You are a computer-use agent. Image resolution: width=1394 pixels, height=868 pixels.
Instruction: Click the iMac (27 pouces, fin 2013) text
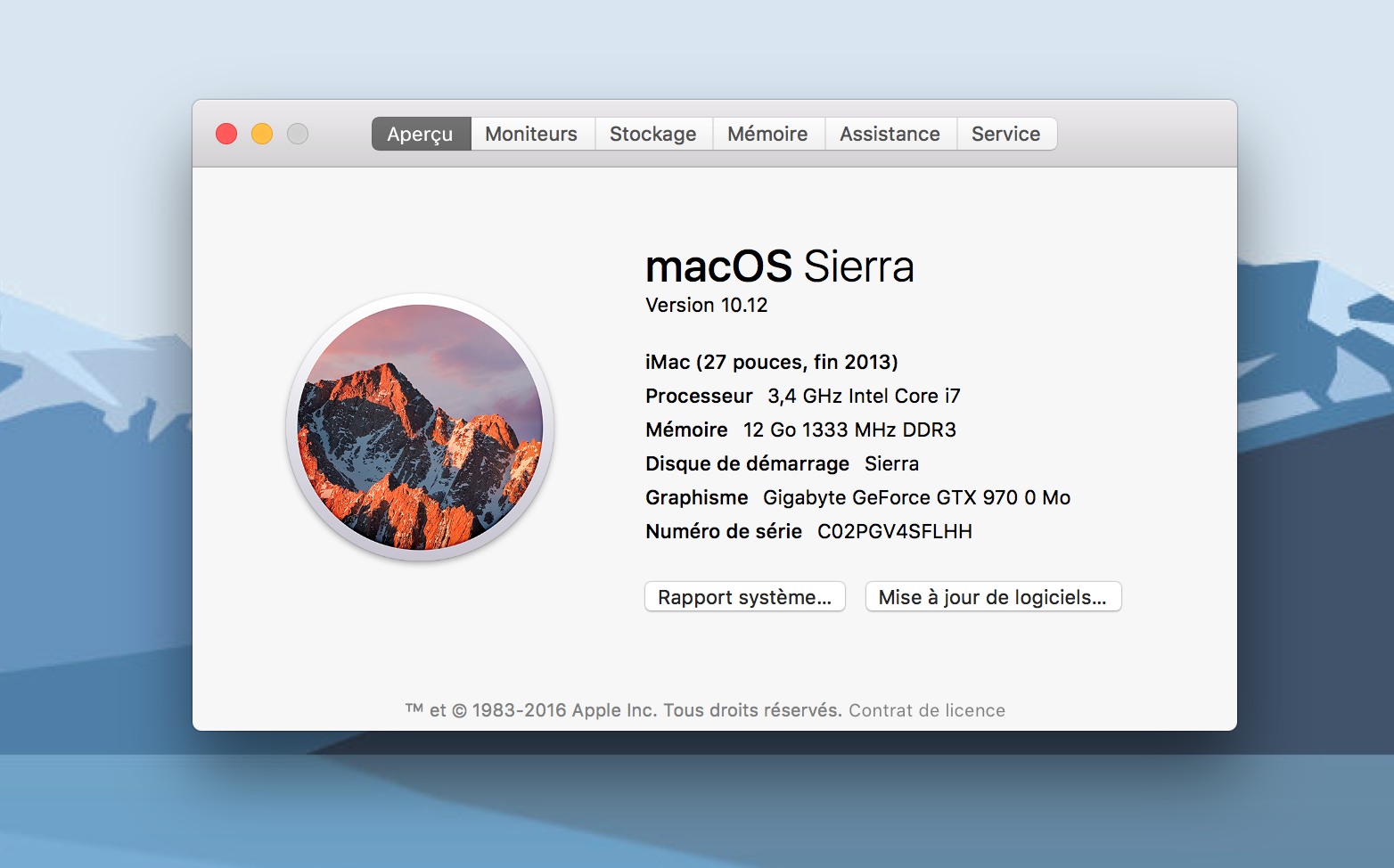(x=771, y=362)
